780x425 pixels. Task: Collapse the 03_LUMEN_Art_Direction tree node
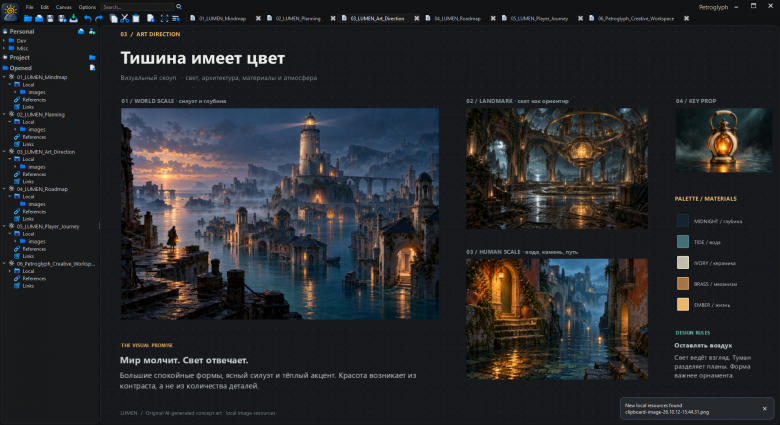(4, 152)
